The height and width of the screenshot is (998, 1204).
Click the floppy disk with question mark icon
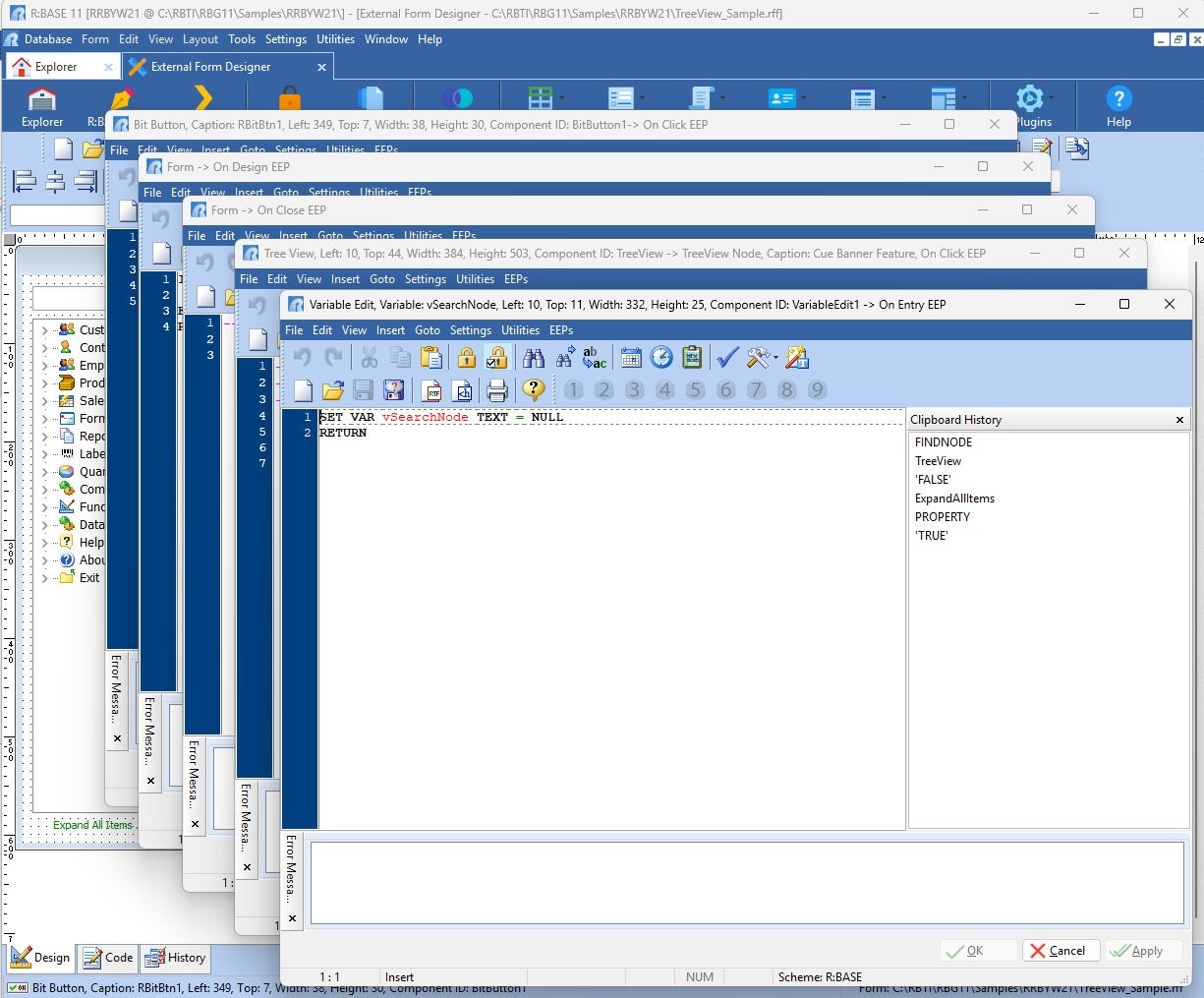pos(394,390)
